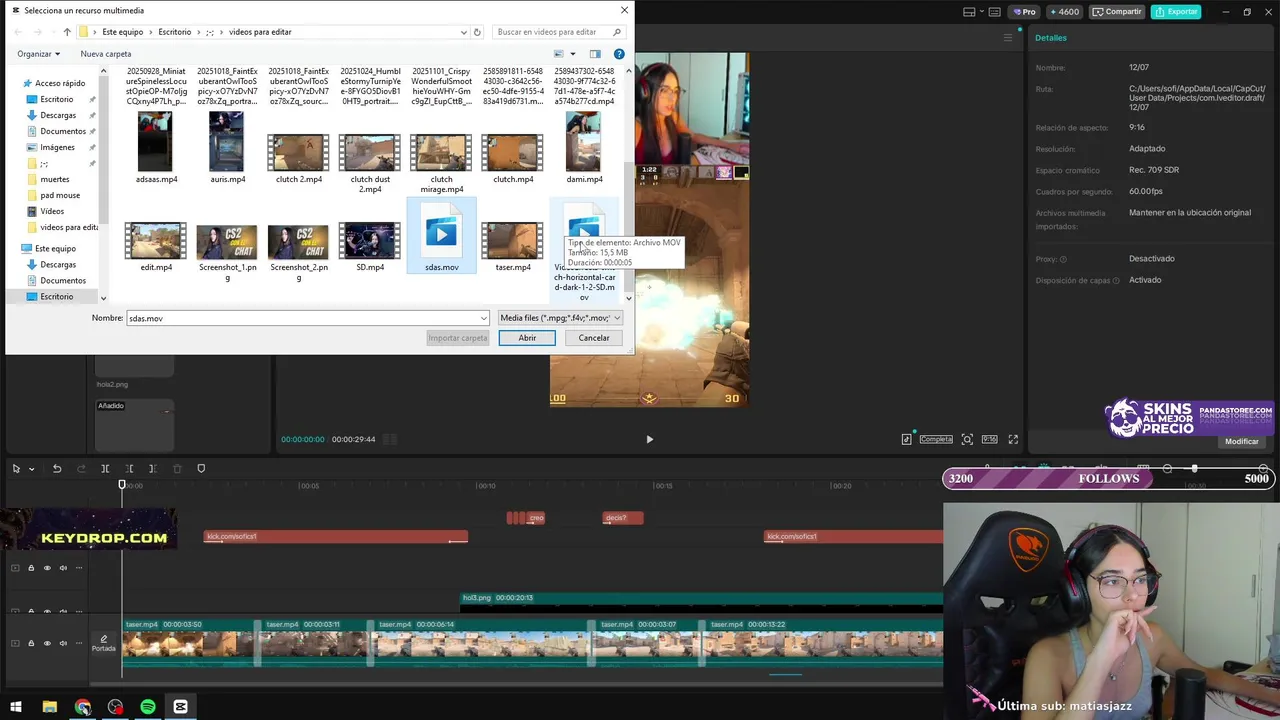Expand the address bar history dropdown
1280x720 pixels.
click(x=464, y=32)
